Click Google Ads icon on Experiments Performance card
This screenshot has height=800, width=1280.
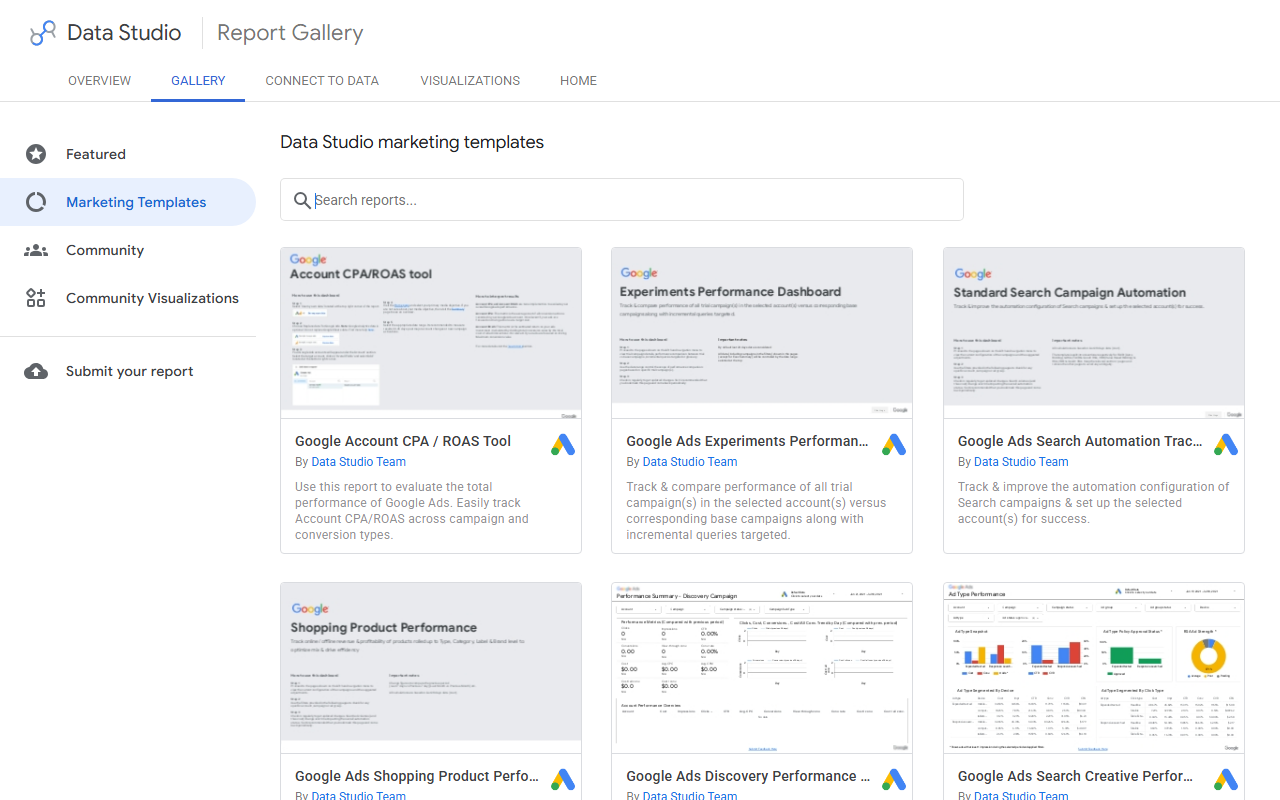pyautogui.click(x=894, y=445)
